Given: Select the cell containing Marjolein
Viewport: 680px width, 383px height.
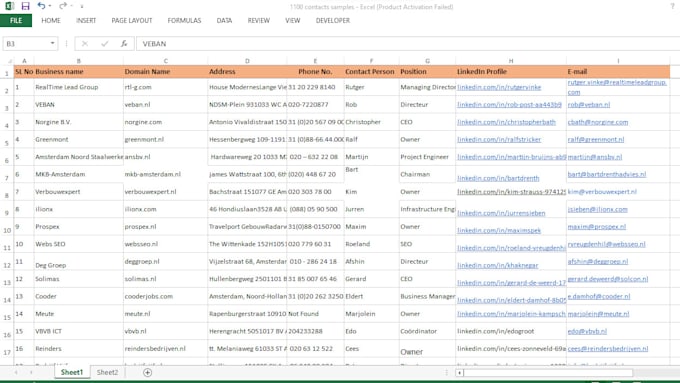Looking at the screenshot, I should (371, 314).
